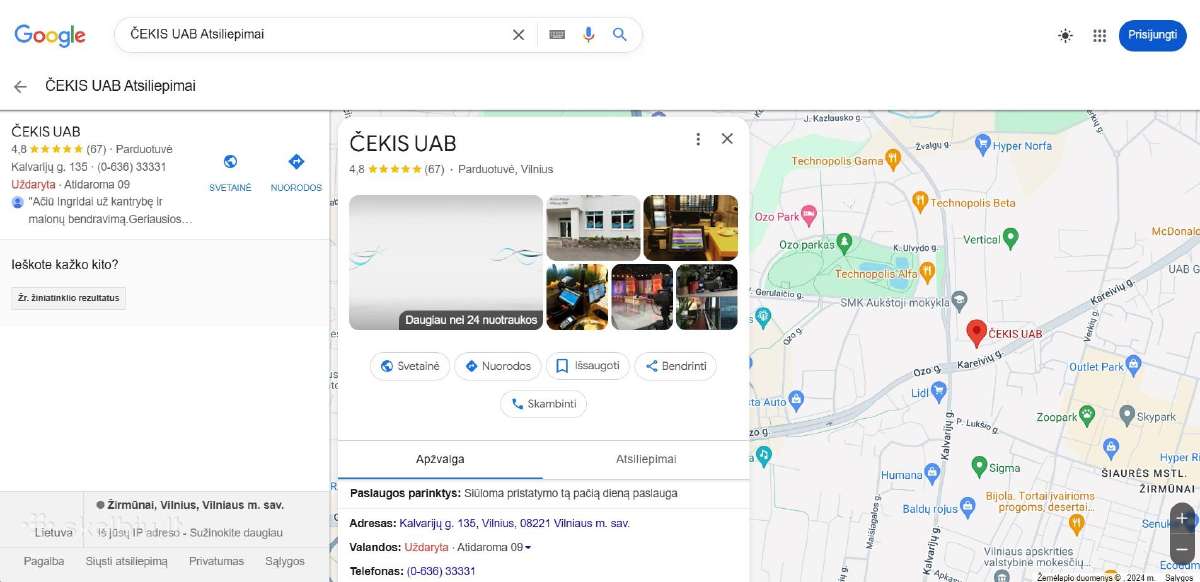
Task: Open Privatumas footer link
Action: click(216, 562)
